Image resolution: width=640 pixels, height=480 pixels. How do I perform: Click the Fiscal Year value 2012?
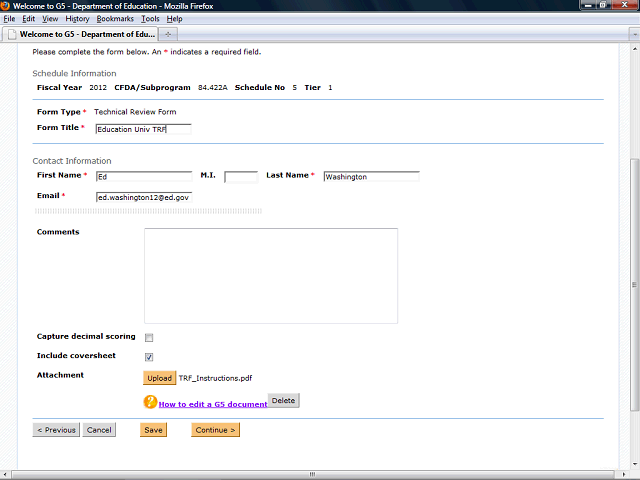[98, 87]
